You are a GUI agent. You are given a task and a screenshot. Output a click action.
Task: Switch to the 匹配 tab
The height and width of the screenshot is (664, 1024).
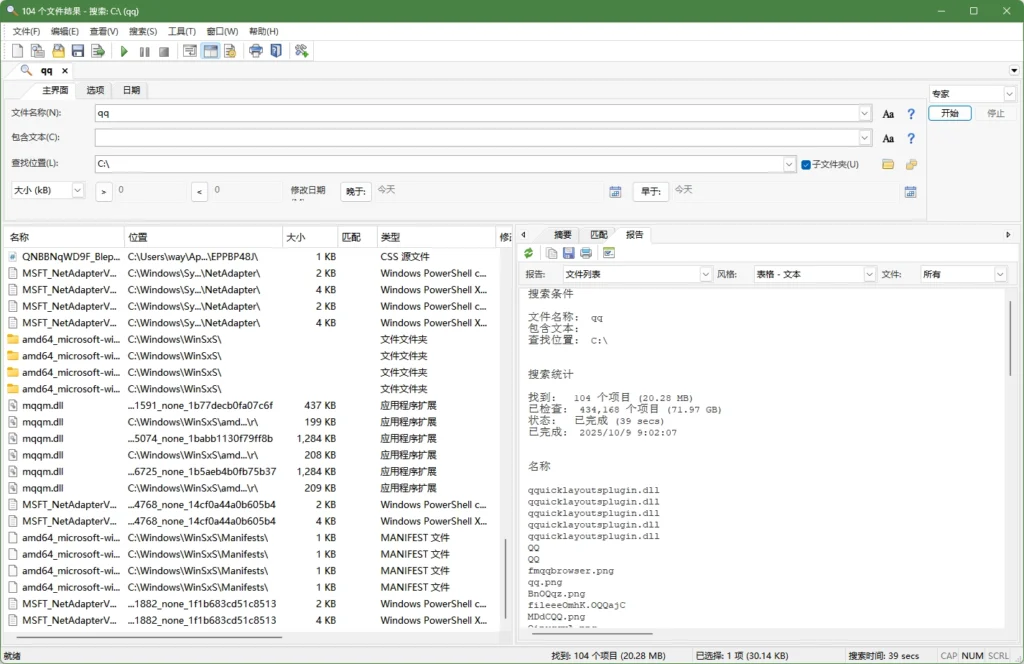(599, 234)
